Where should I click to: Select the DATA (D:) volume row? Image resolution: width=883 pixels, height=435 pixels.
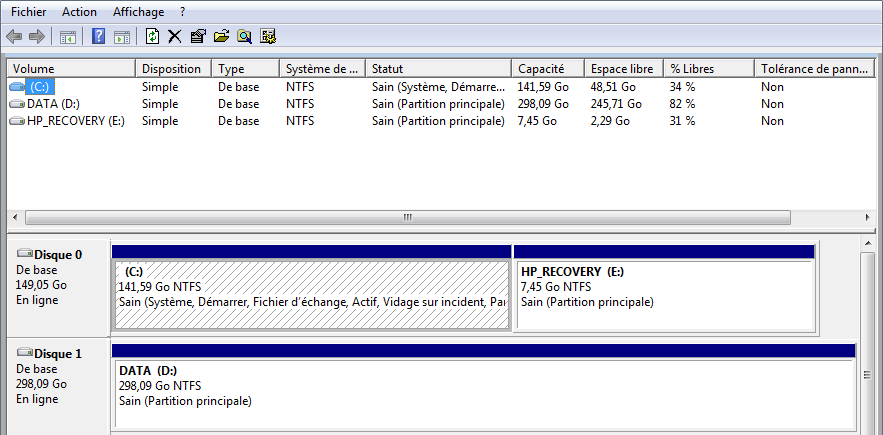(x=442, y=104)
